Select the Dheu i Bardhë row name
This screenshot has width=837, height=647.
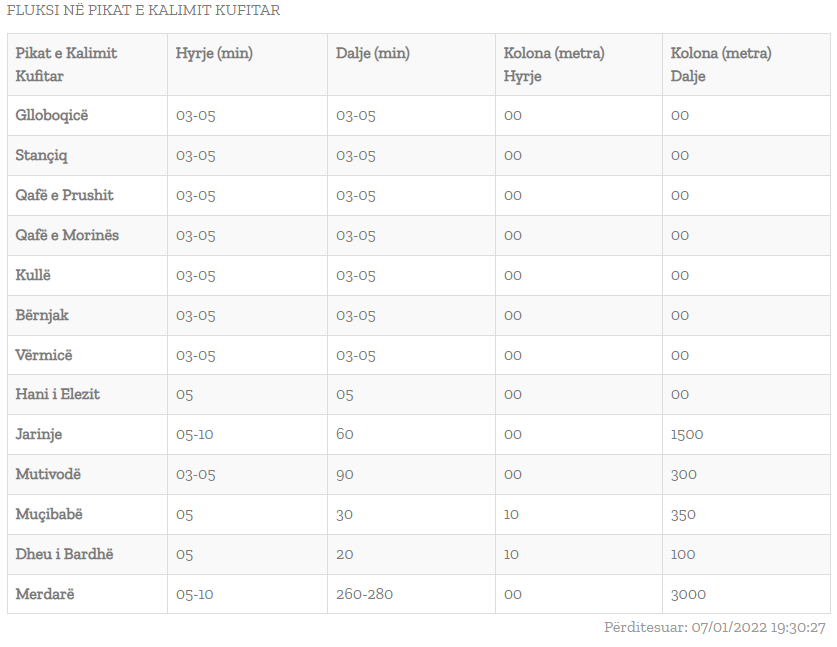point(65,554)
